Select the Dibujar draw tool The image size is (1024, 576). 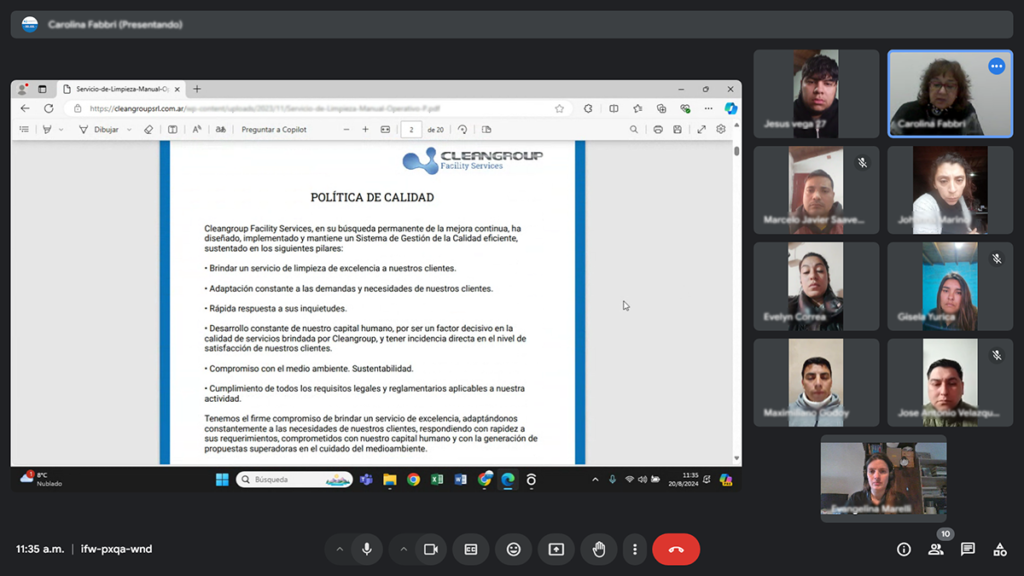(99, 129)
